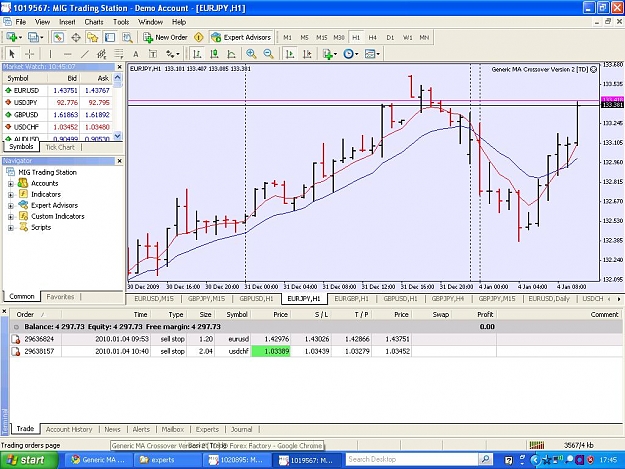This screenshot has height=469, width=625.
Task: Toggle the Expert Advisors button
Action: (241, 37)
